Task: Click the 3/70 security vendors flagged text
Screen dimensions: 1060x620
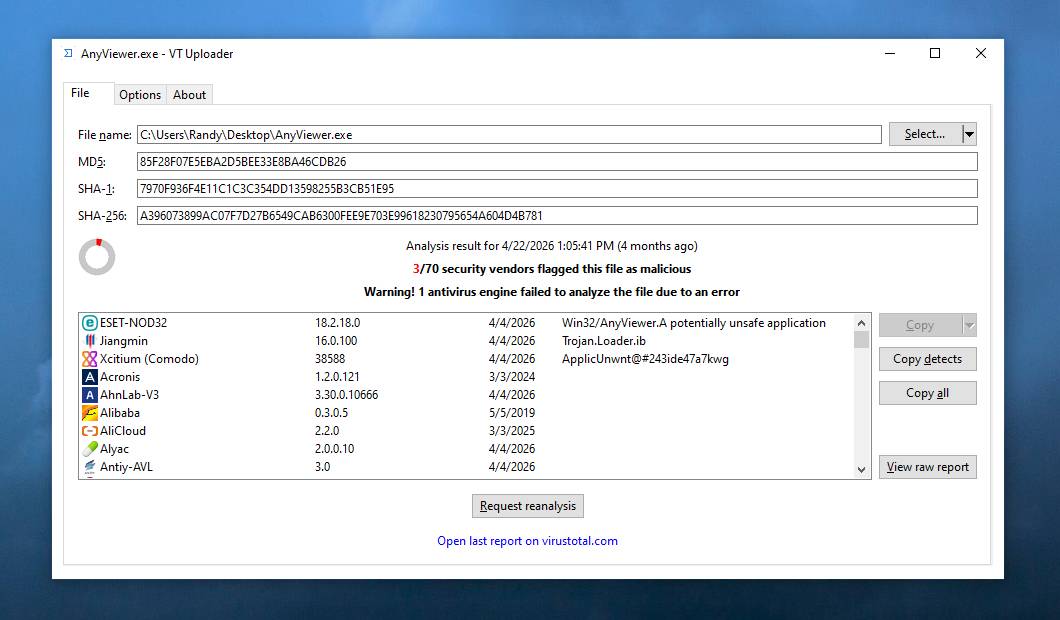Action: click(552, 269)
